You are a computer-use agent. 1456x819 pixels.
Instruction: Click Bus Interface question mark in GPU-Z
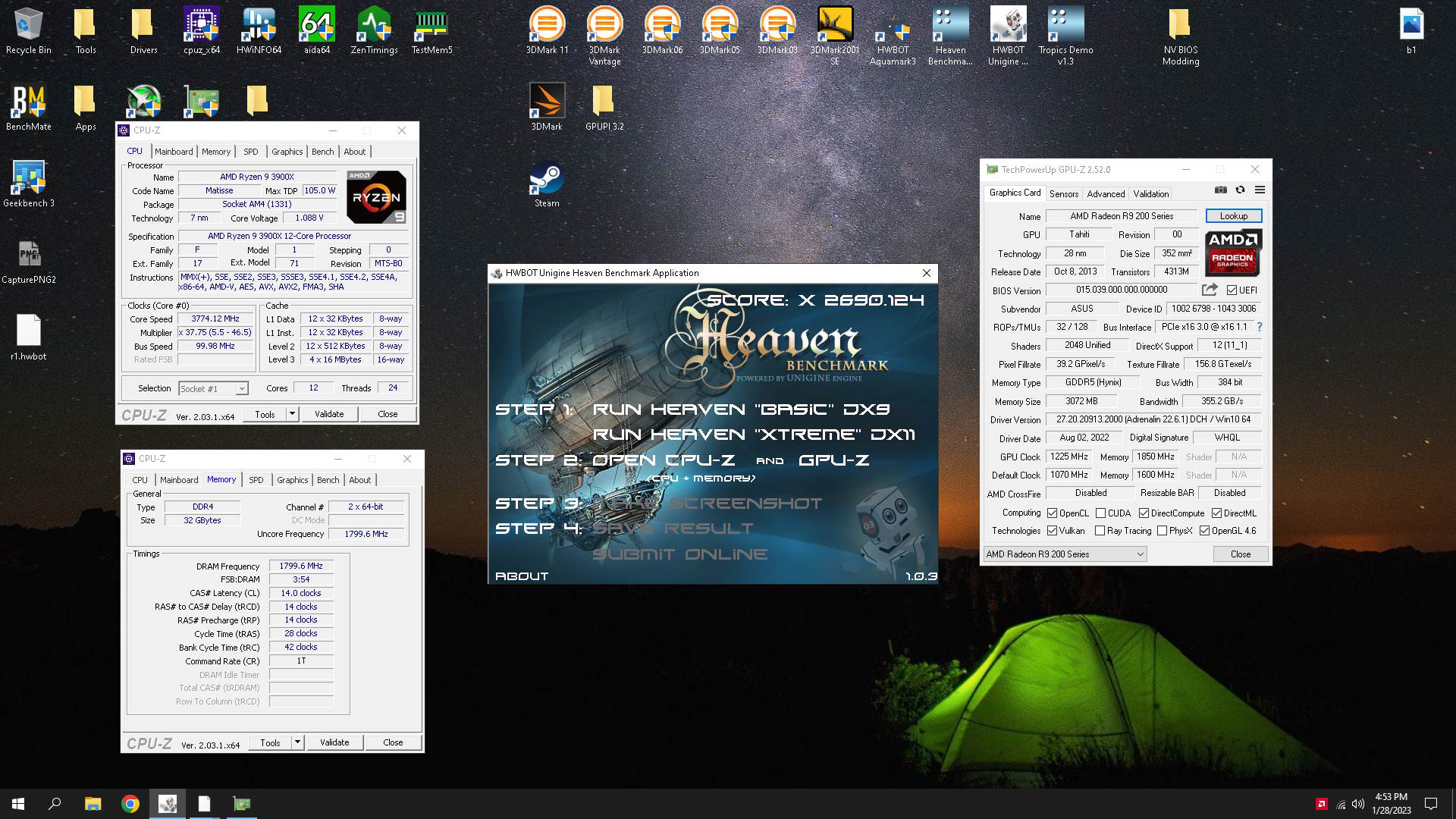coord(1260,327)
